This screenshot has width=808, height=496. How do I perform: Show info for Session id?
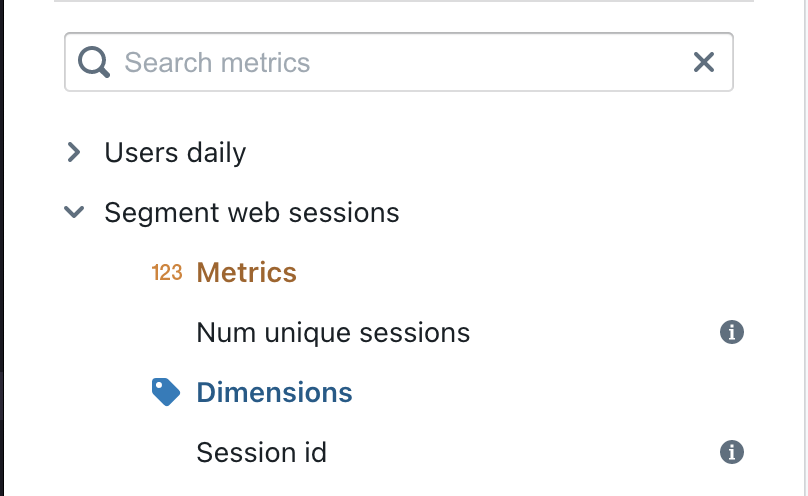click(732, 452)
